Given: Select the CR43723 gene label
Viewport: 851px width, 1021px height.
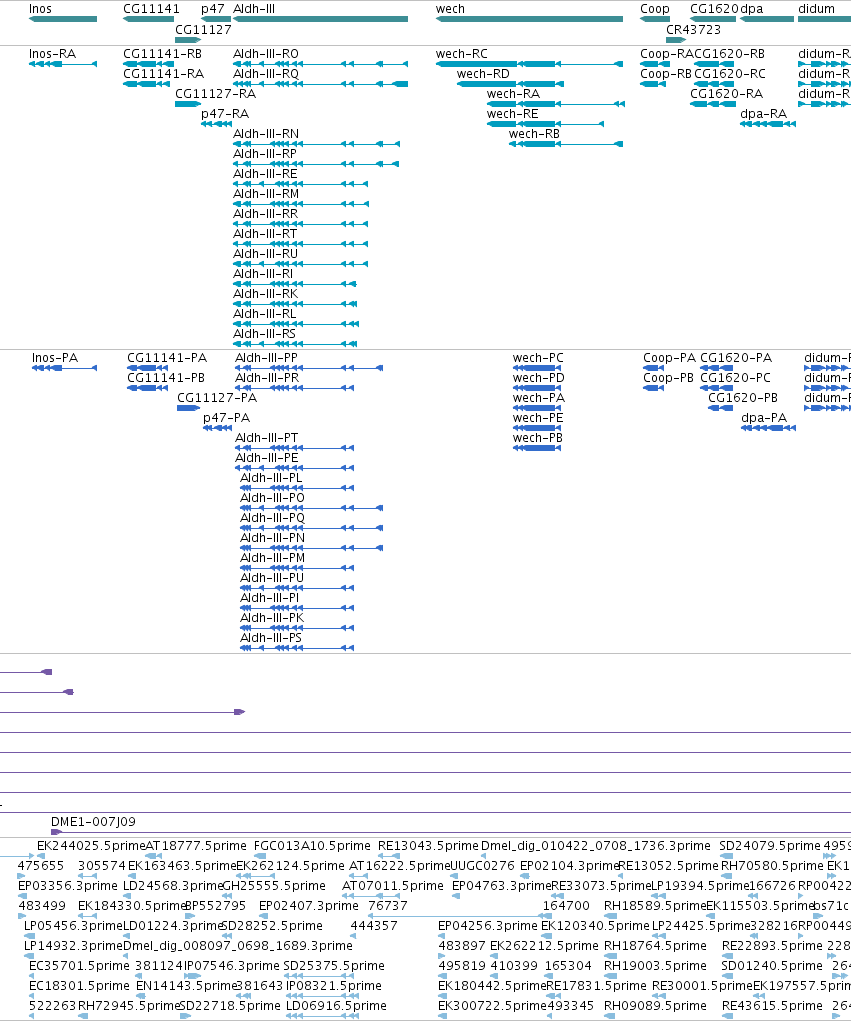Looking at the screenshot, I should (693, 29).
